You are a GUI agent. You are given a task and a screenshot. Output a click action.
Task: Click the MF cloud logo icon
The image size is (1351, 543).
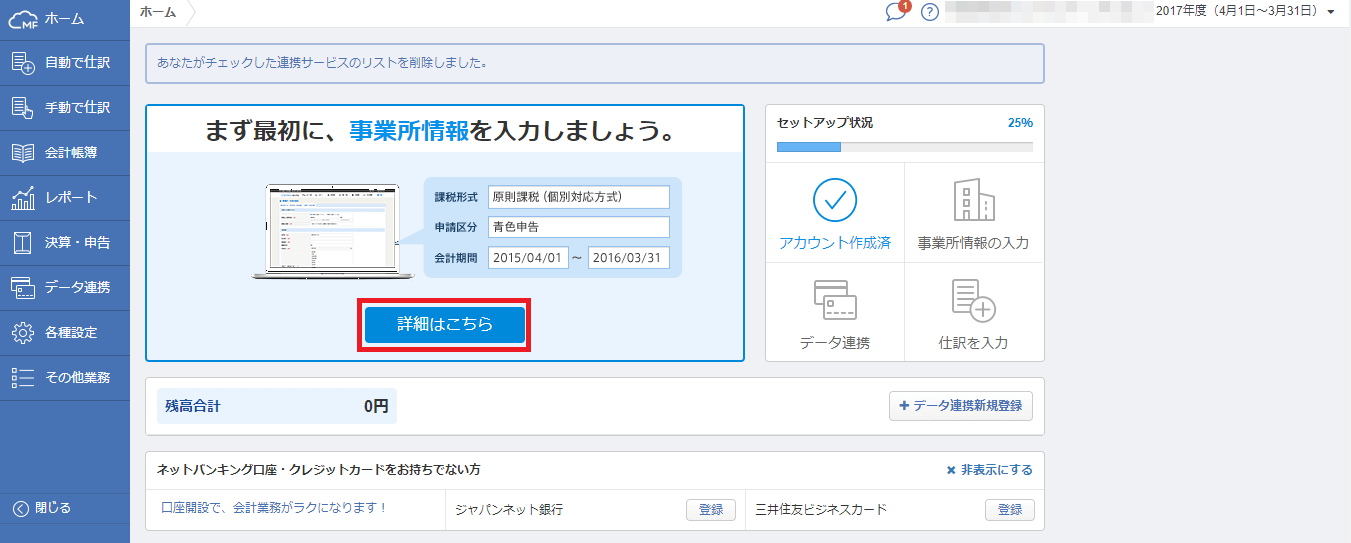click(22, 19)
